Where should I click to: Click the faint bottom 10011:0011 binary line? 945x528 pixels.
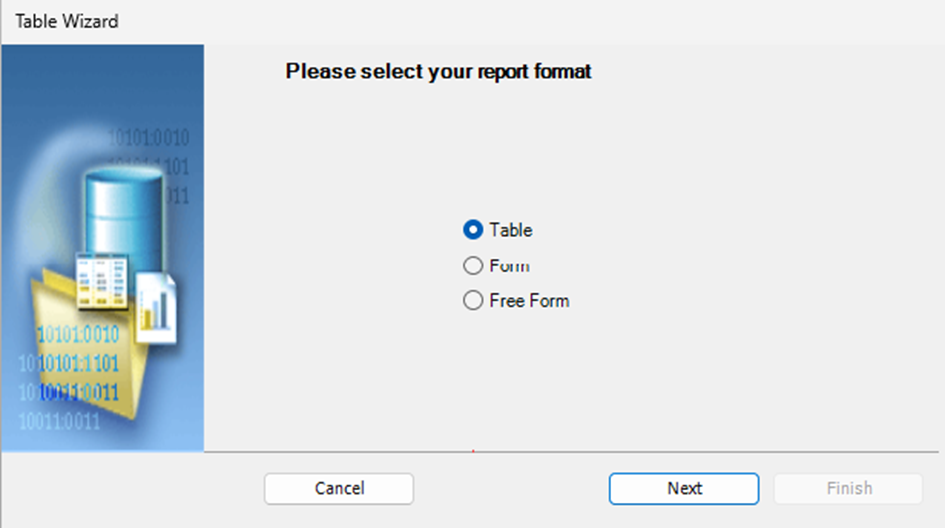pos(59,421)
